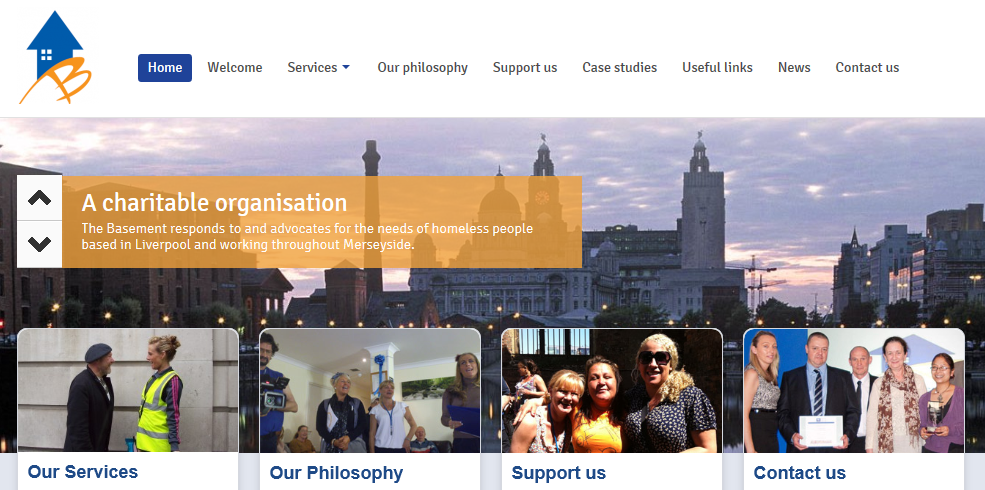Expand the Services dropdown caret
Viewport: 985px width, 490px height.
tap(346, 68)
